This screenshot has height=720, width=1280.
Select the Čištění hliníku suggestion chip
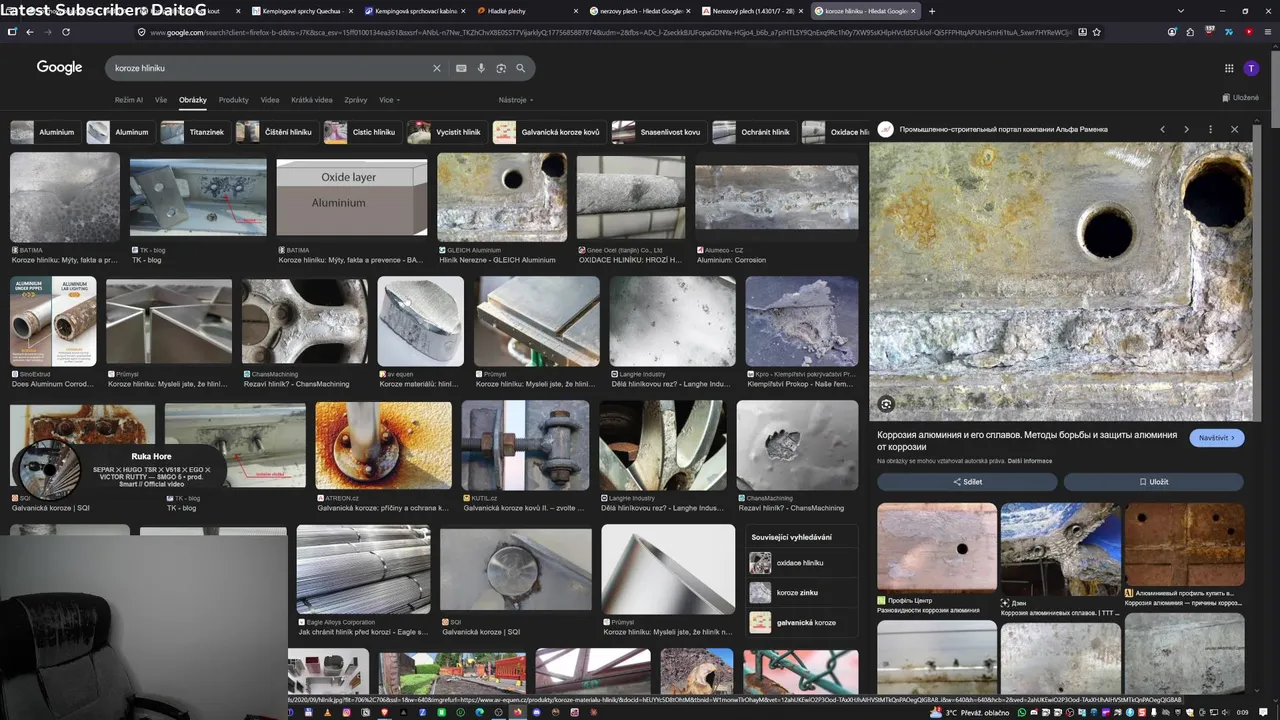pyautogui.click(x=277, y=132)
